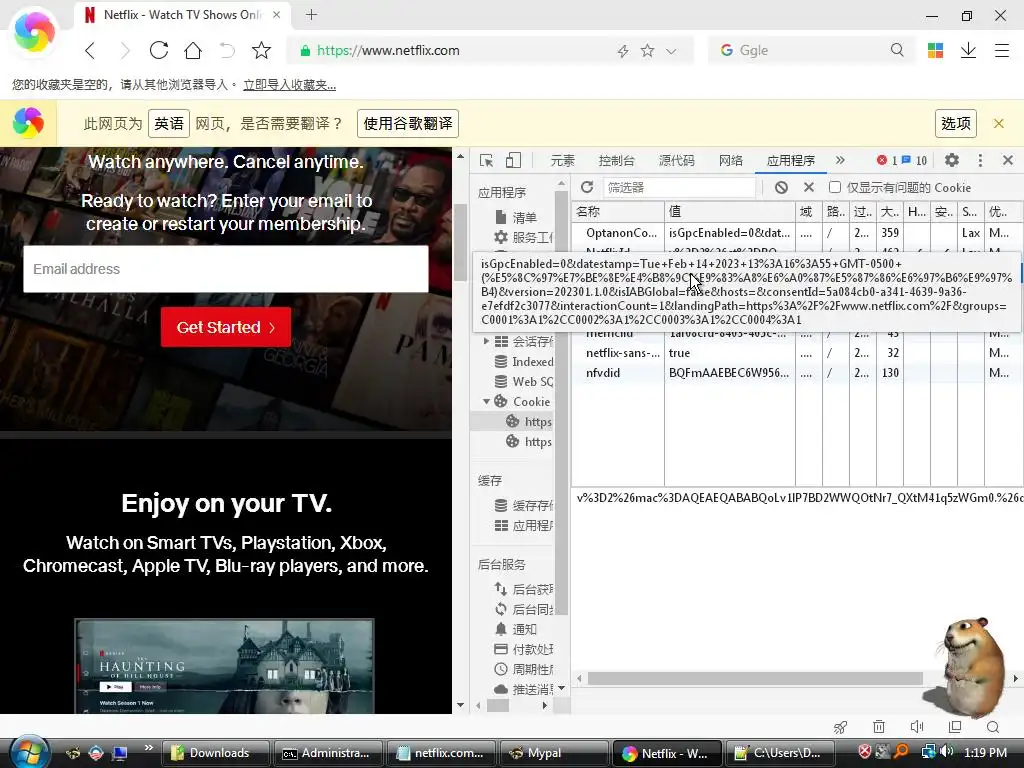Clear all cookies with the block icon
The image size is (1024, 768).
click(781, 187)
